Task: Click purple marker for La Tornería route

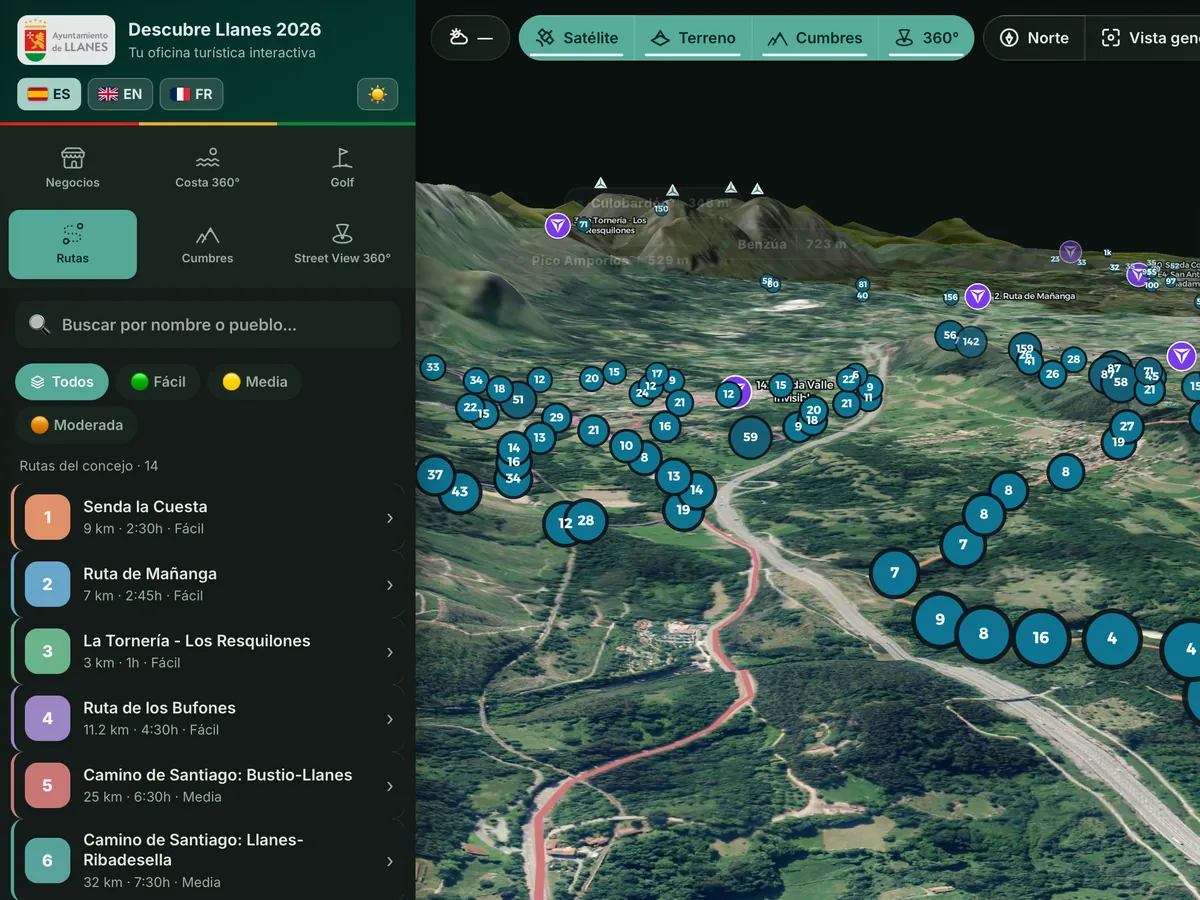Action: [x=557, y=226]
